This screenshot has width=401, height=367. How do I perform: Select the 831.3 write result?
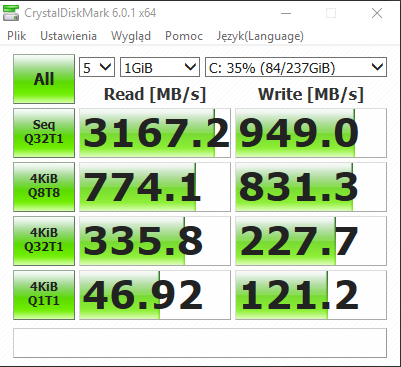[x=311, y=187]
